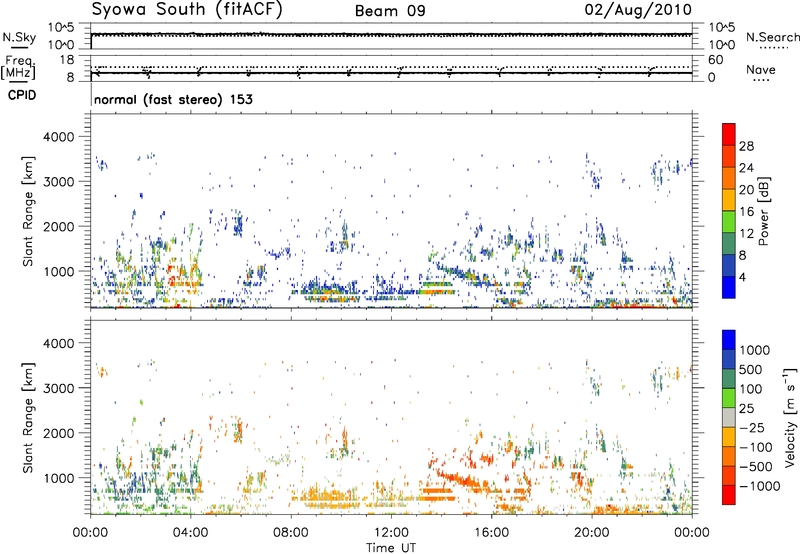Click the 18 tick on frequency axis

(x=67, y=60)
